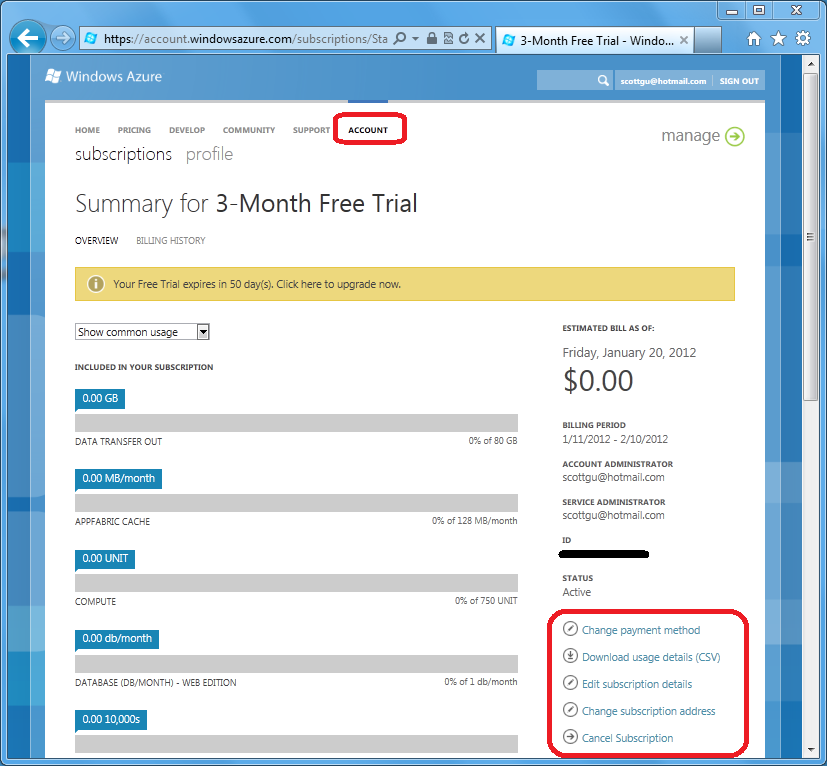Click Change subscription address link
Screen dimensions: 827x766
click(x=648, y=711)
